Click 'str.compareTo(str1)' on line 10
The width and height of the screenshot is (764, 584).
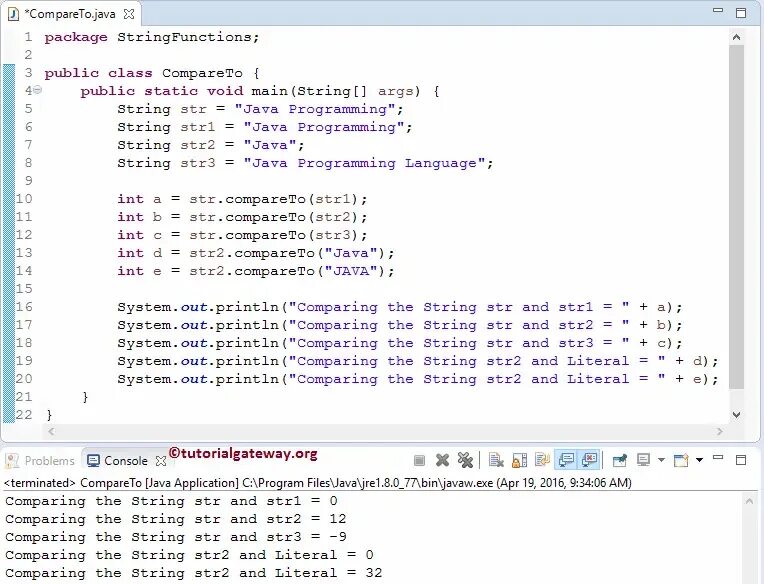(273, 199)
